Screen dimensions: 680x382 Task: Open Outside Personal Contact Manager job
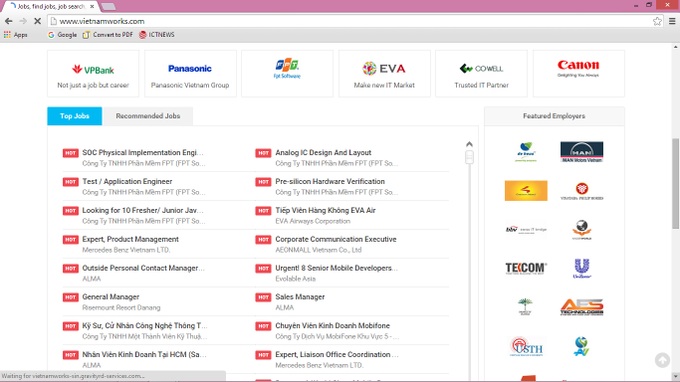pyautogui.click(x=143, y=268)
